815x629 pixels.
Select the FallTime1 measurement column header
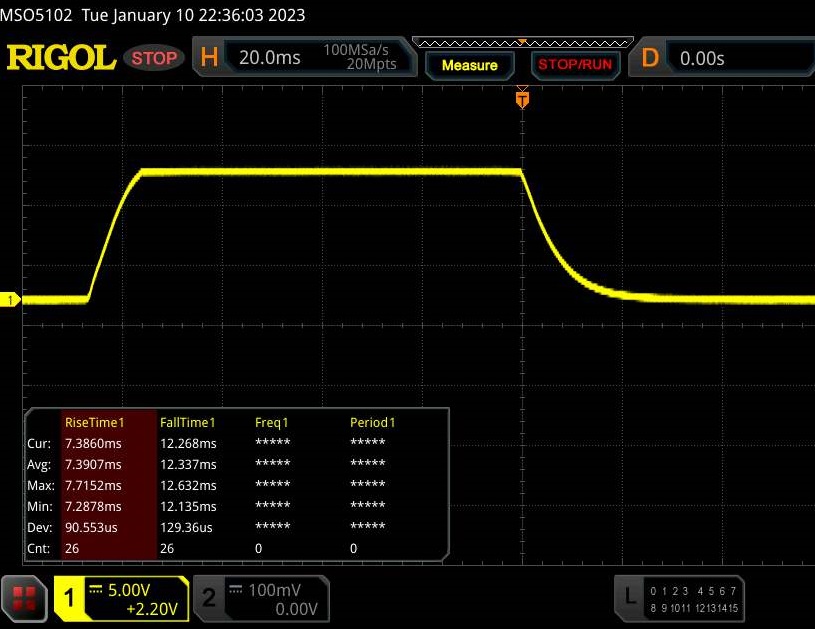click(x=187, y=423)
